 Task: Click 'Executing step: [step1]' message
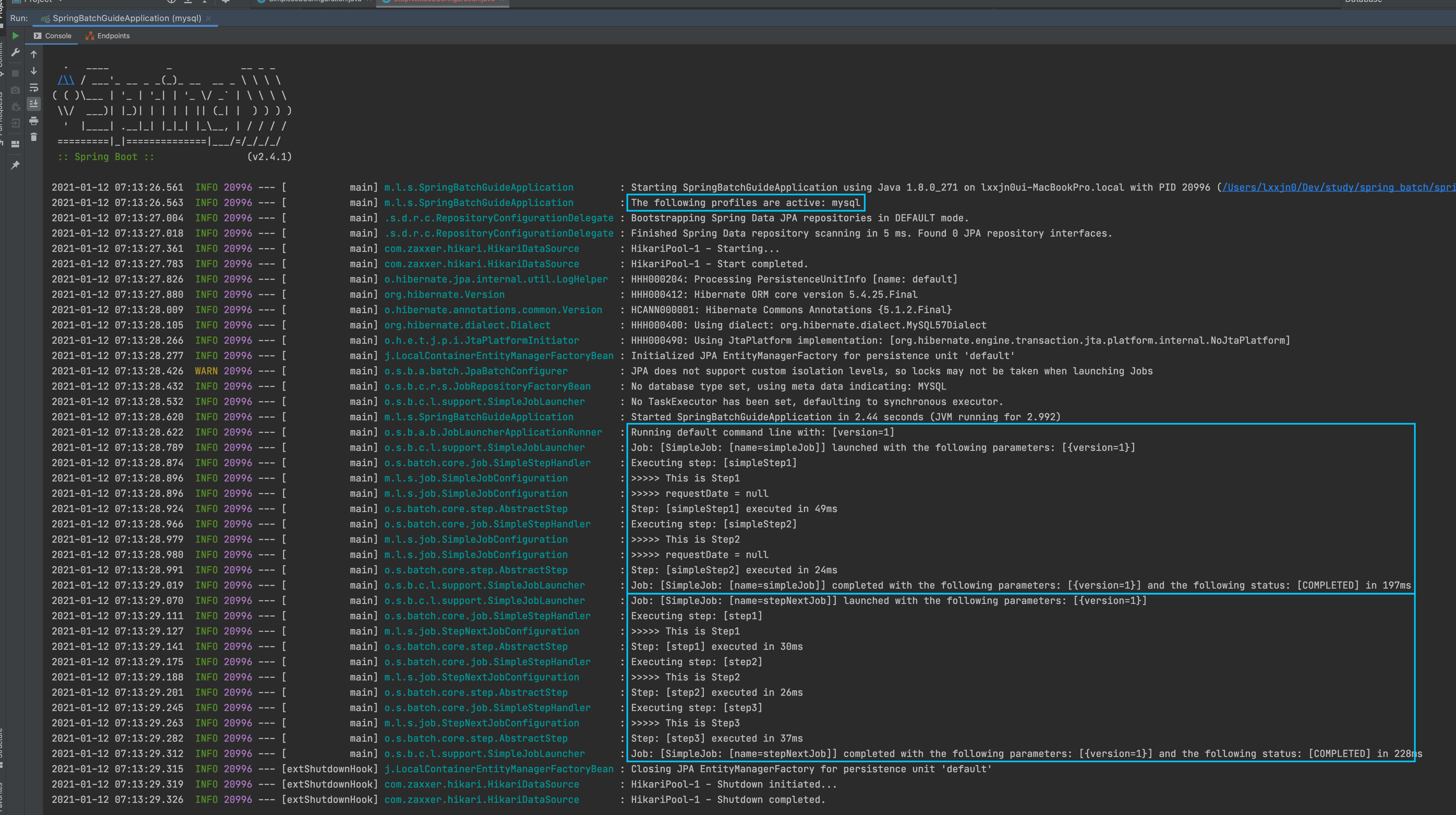pos(696,616)
